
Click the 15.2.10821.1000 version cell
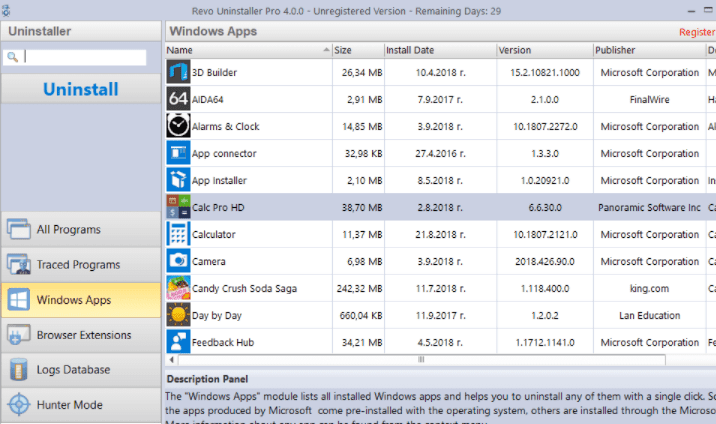click(545, 73)
